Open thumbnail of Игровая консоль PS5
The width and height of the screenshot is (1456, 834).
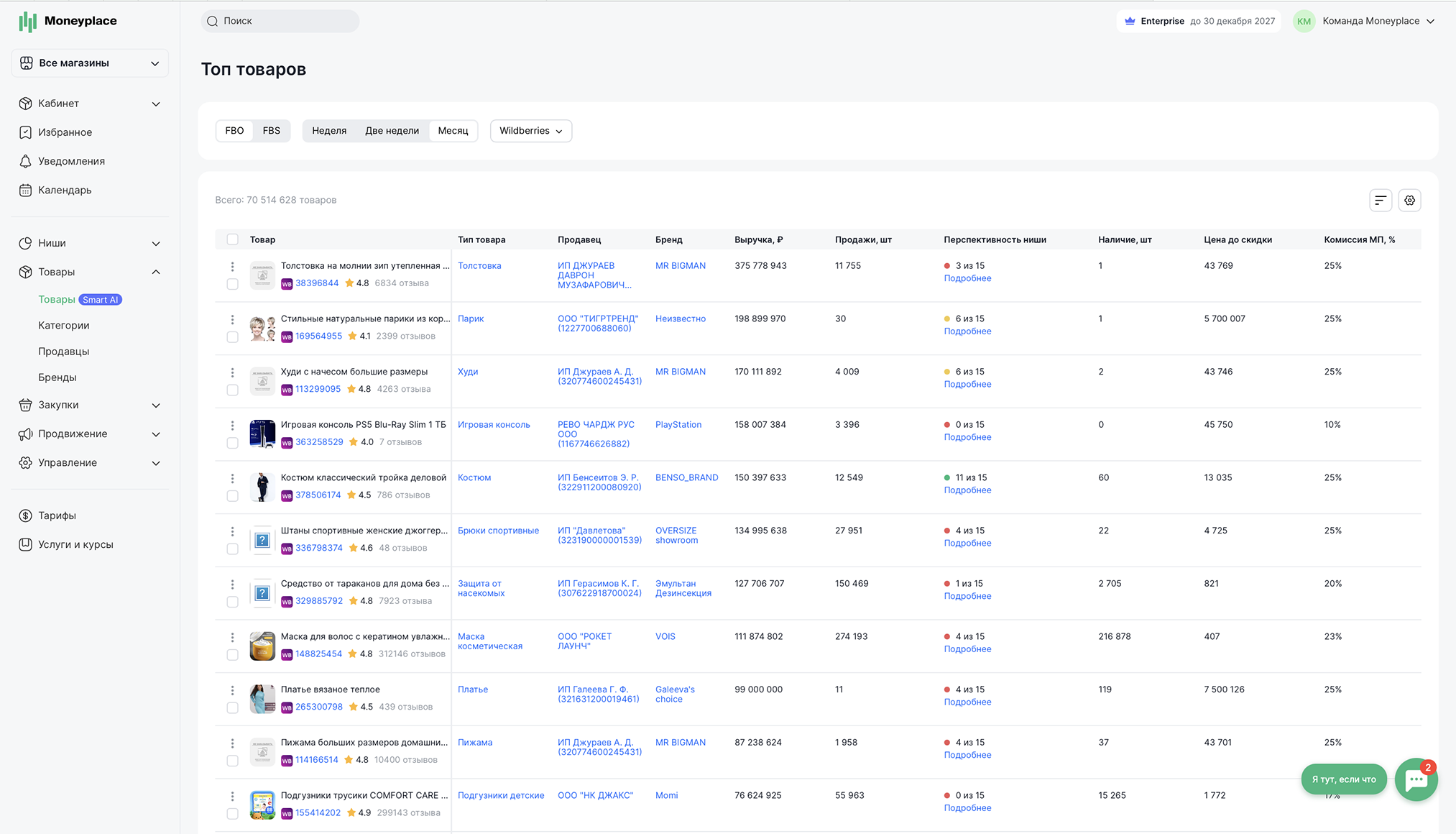[262, 434]
